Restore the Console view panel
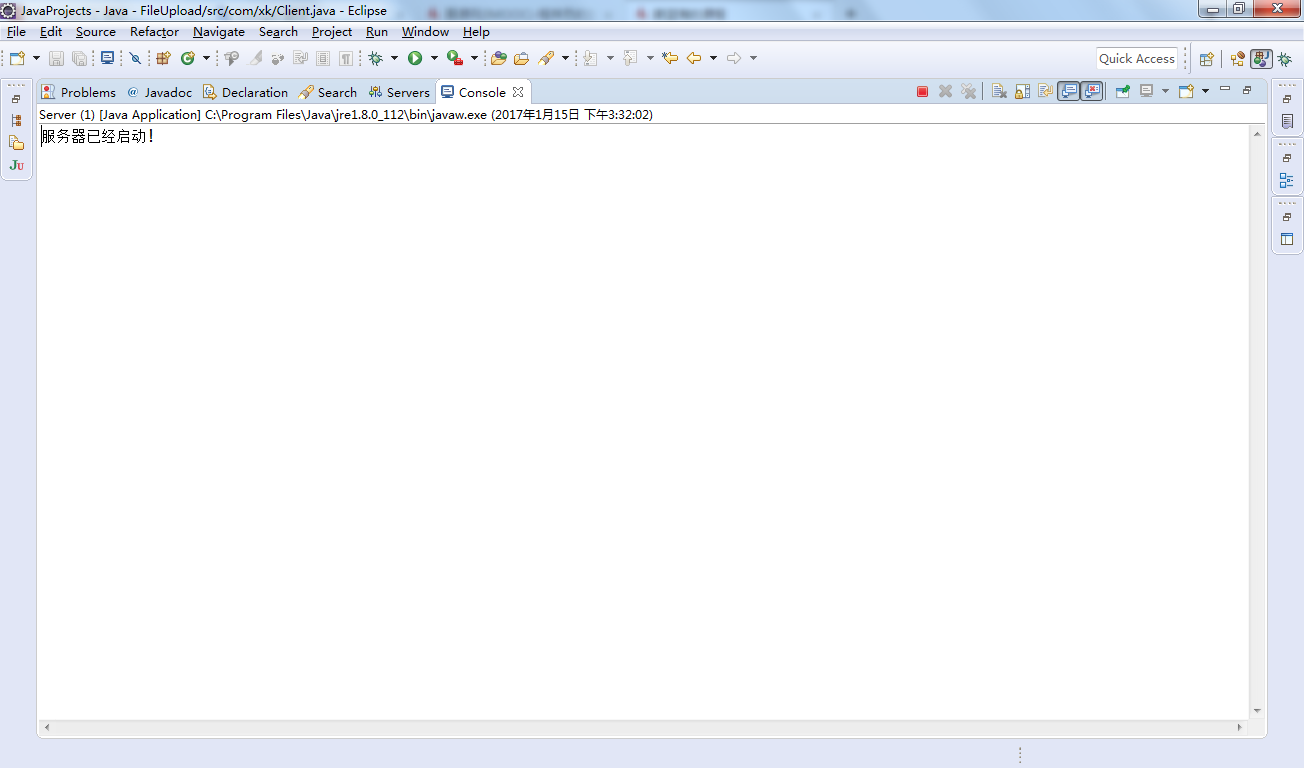This screenshot has height=768, width=1304. (x=1247, y=90)
